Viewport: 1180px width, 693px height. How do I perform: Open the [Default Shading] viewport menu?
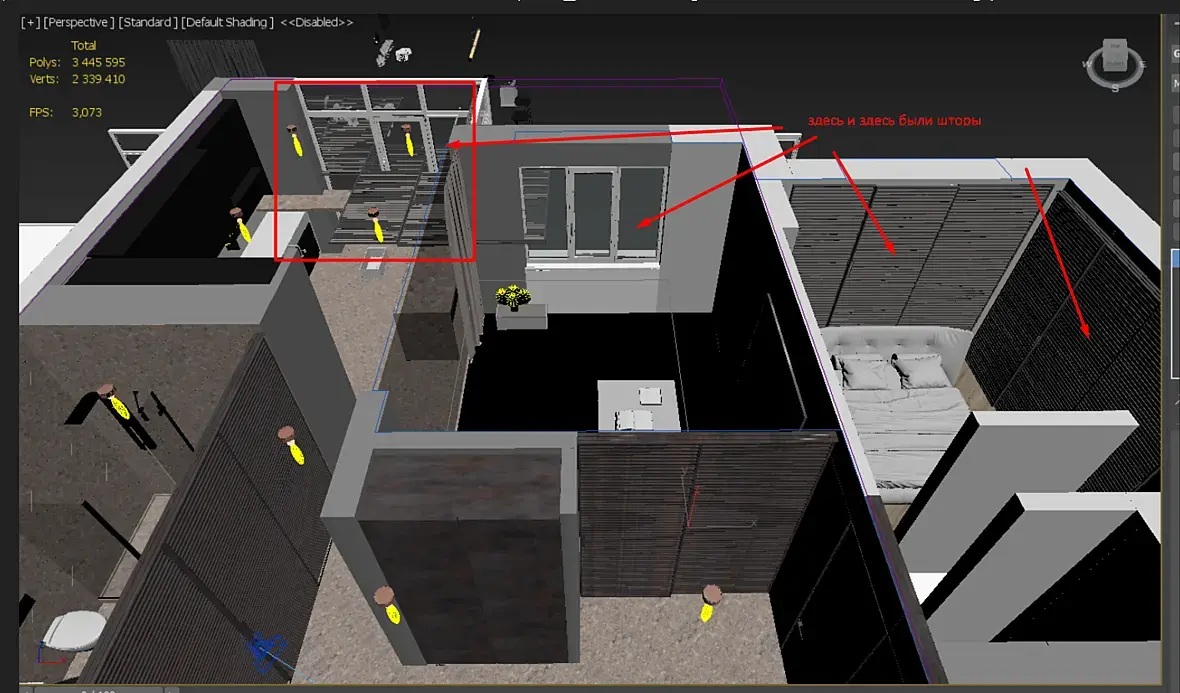227,23
